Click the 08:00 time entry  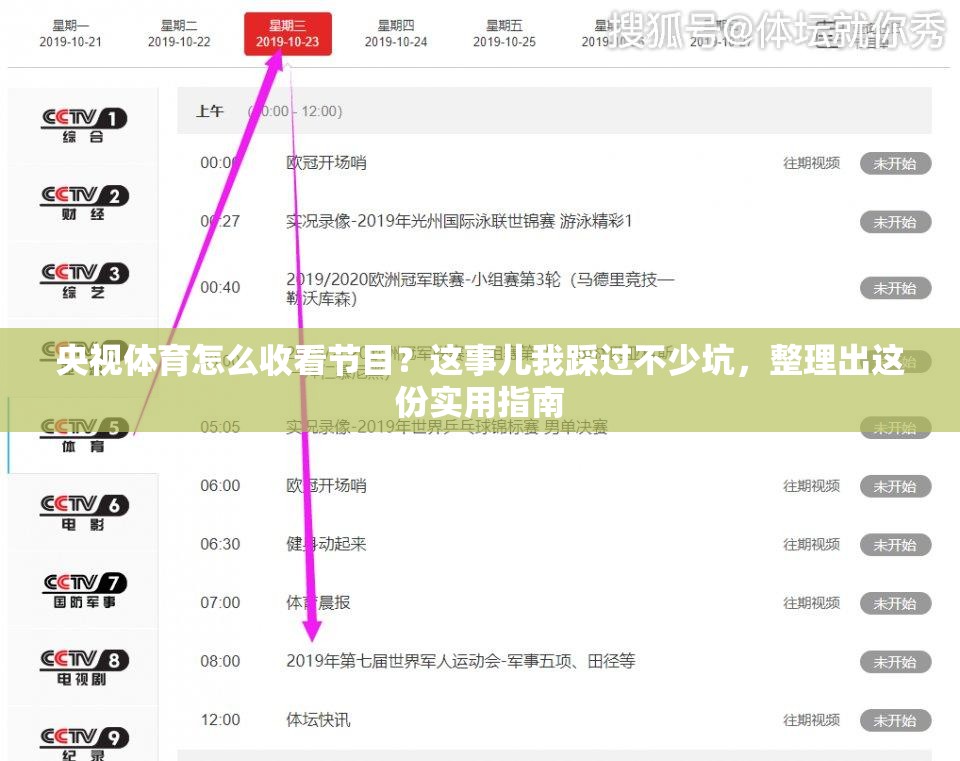(x=220, y=661)
